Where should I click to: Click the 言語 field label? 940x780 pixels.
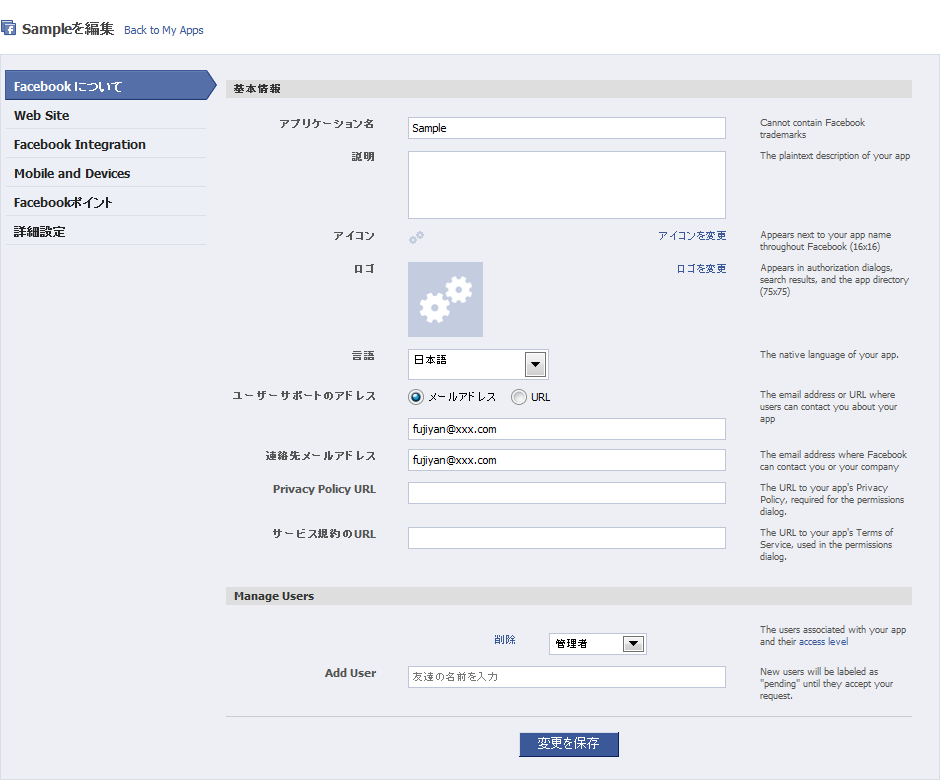click(x=363, y=356)
